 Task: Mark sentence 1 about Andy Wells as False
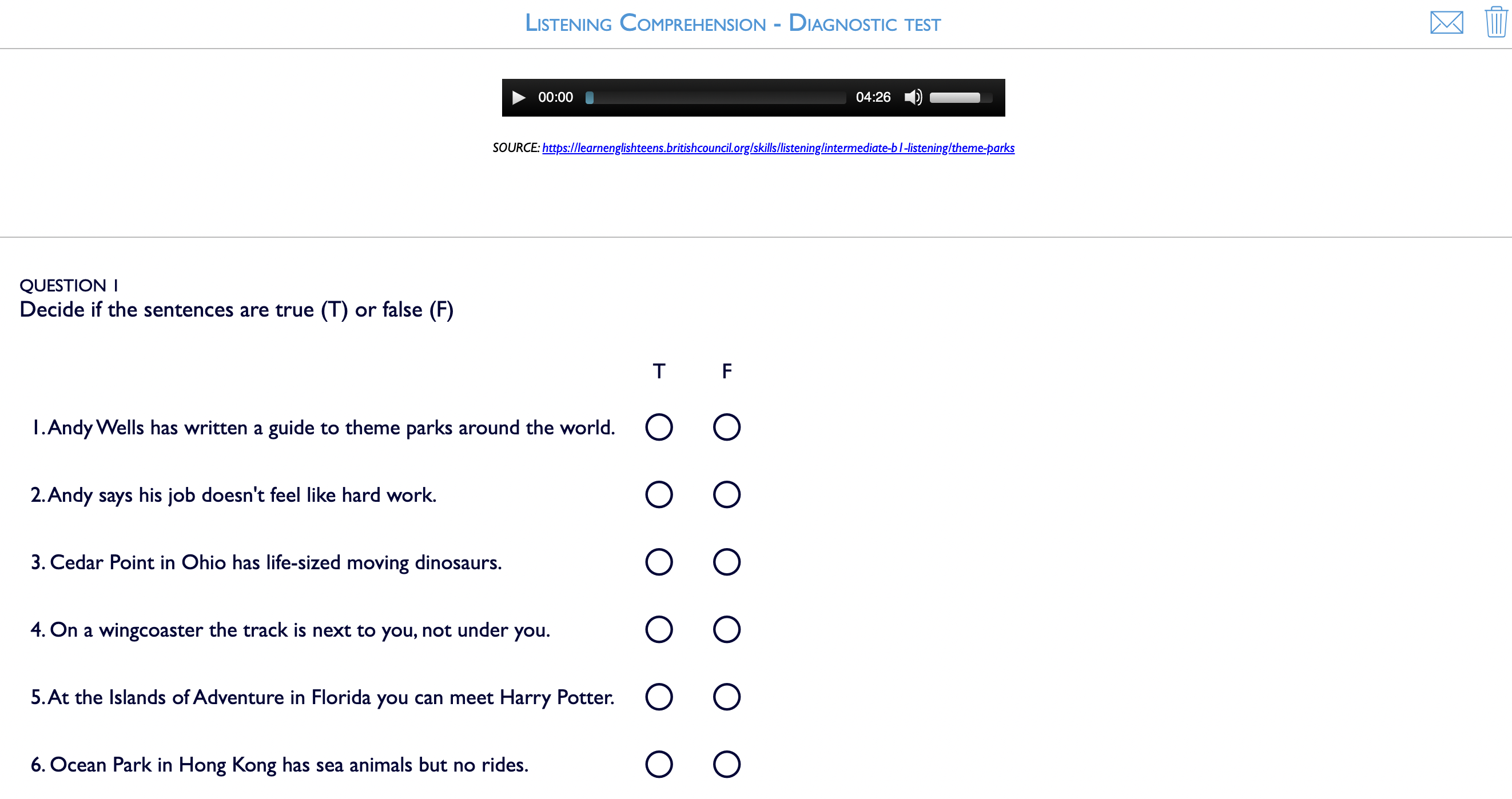[x=726, y=427]
